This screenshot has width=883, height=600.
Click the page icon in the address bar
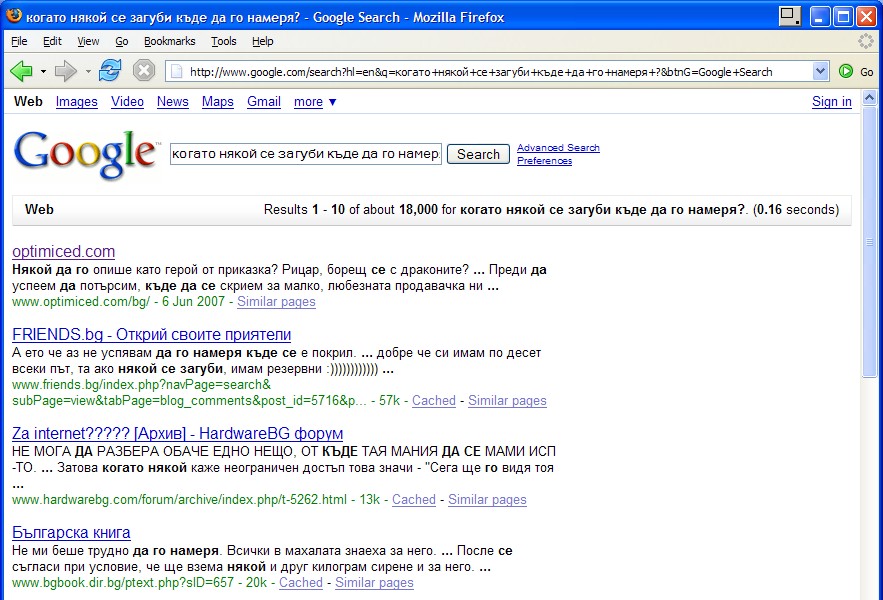176,72
